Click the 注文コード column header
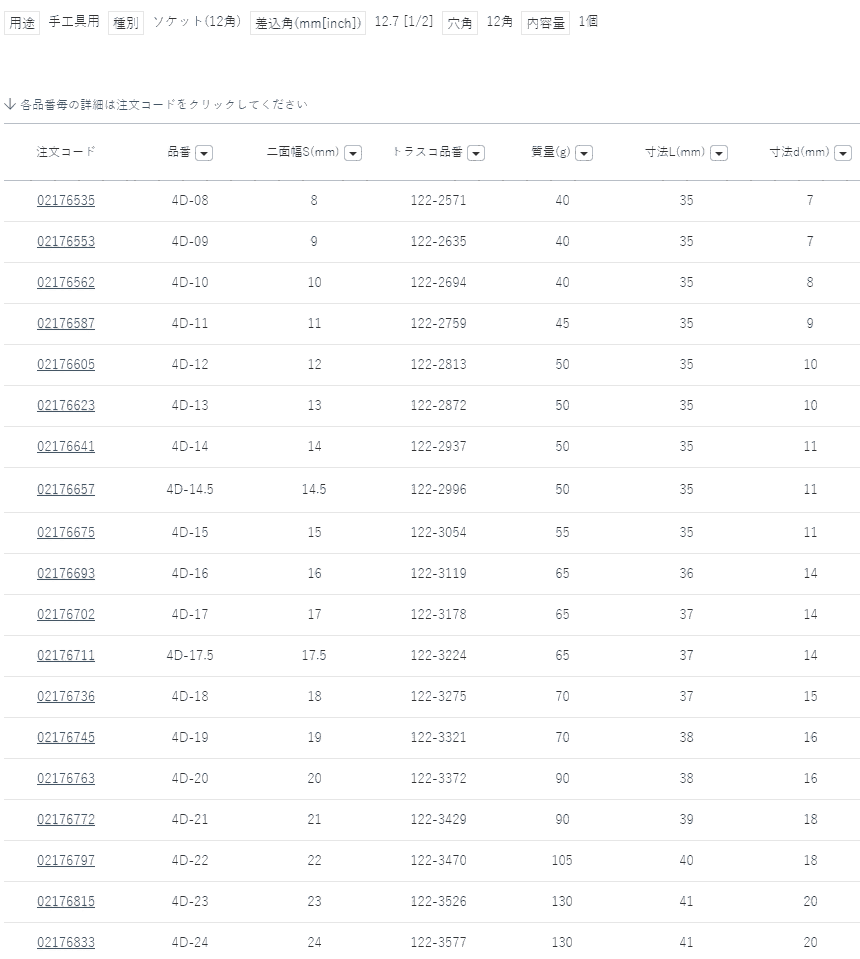The height and width of the screenshot is (959, 860). [x=66, y=152]
